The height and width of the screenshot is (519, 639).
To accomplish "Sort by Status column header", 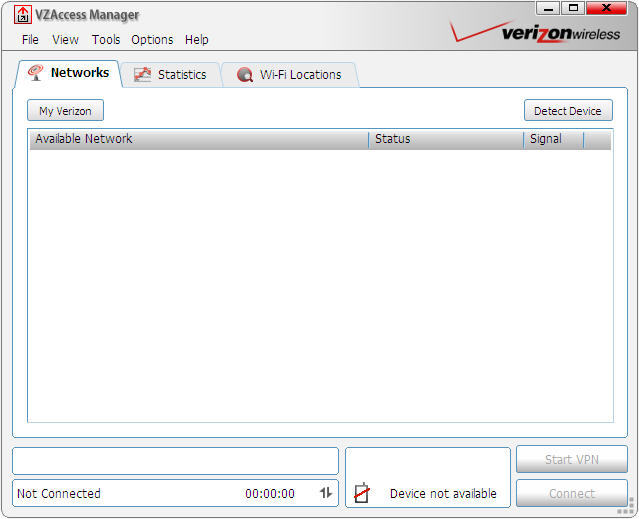I will 446,139.
